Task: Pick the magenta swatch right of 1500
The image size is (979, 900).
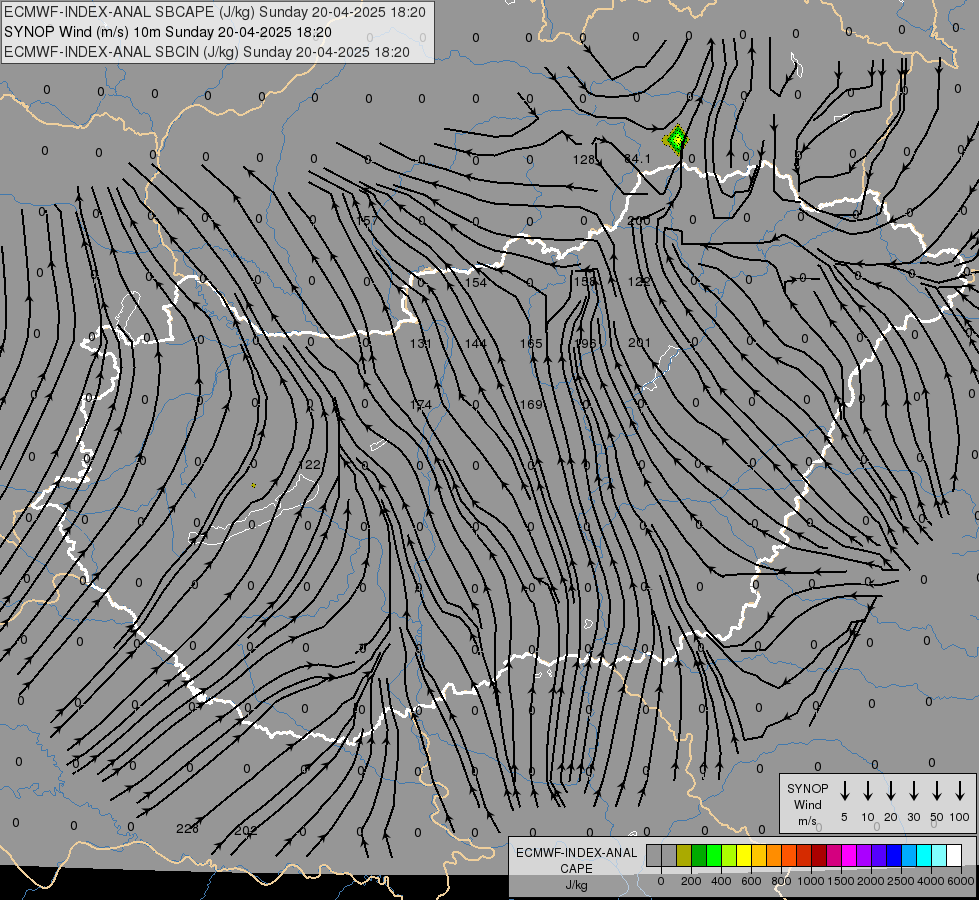Action: point(849,856)
